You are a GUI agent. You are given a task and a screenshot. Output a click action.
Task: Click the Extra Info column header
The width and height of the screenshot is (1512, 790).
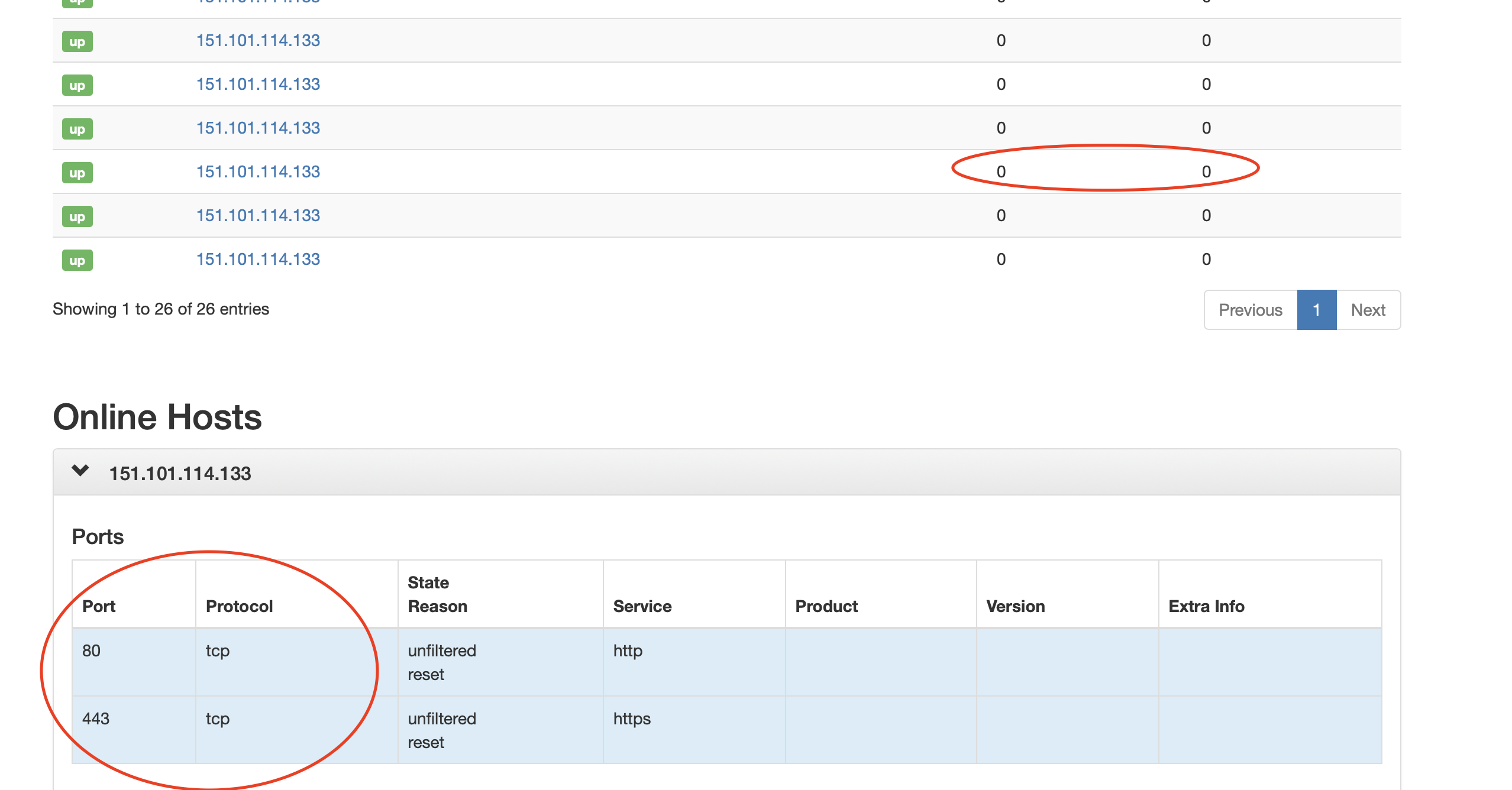pyautogui.click(x=1270, y=594)
